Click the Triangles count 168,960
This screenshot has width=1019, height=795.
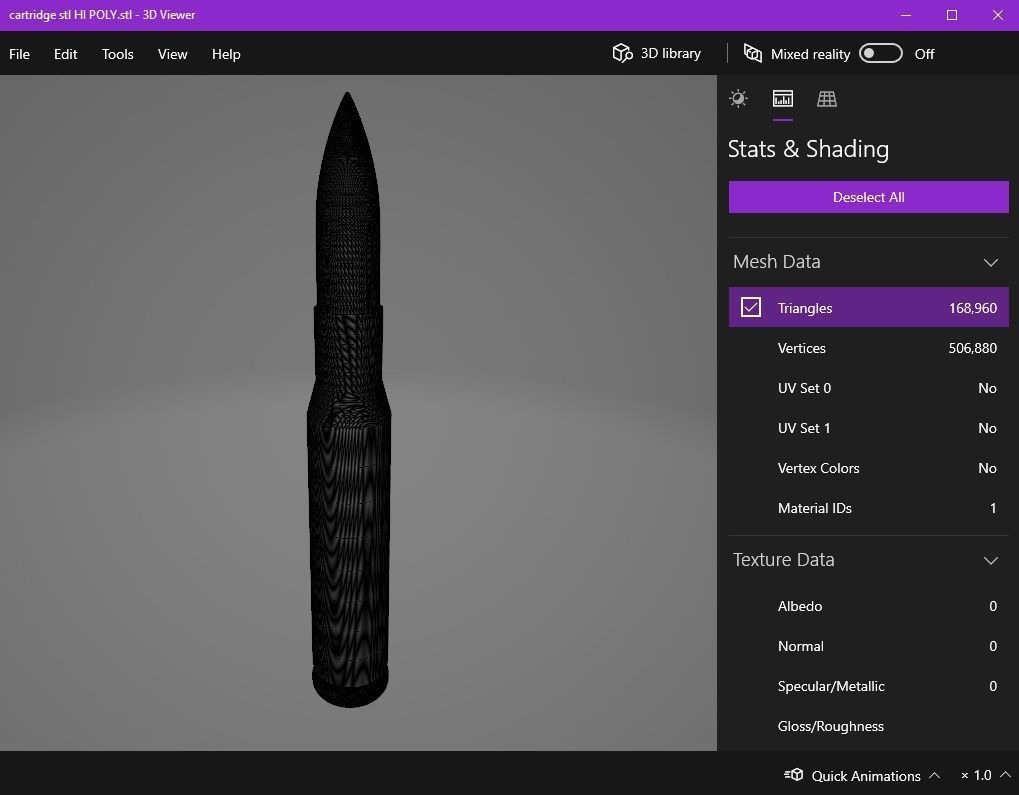(x=972, y=308)
